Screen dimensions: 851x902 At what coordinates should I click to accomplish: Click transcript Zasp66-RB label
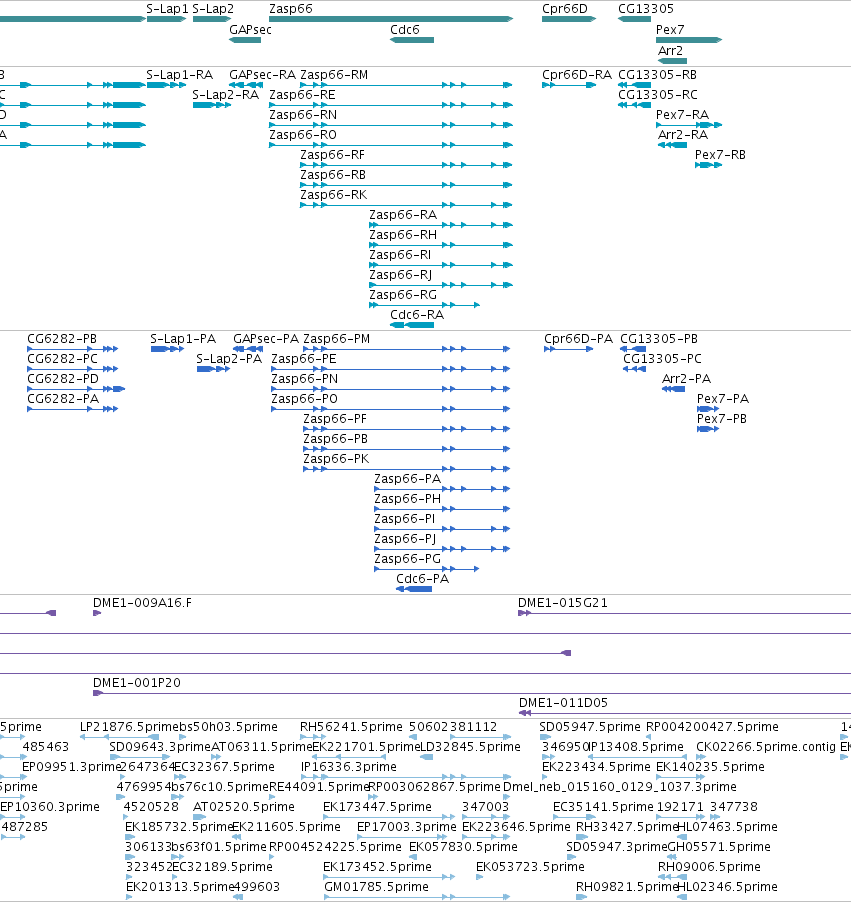click(x=333, y=175)
